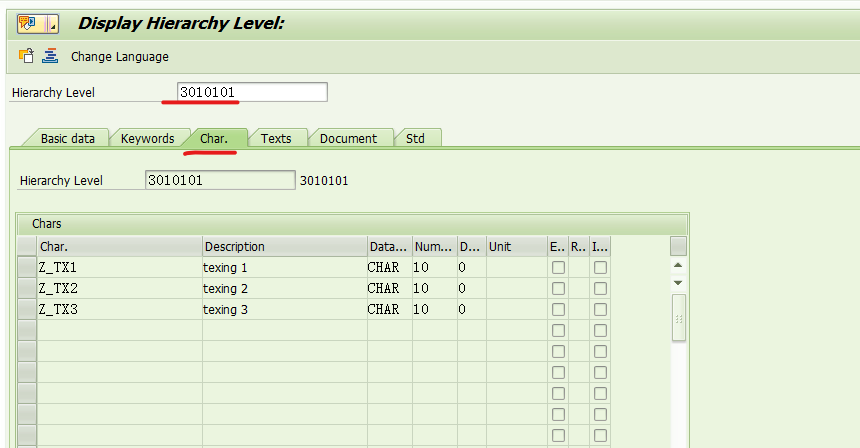Image resolution: width=860 pixels, height=448 pixels.
Task: Click the select-all corner button of Chars table
Action: pos(27,246)
